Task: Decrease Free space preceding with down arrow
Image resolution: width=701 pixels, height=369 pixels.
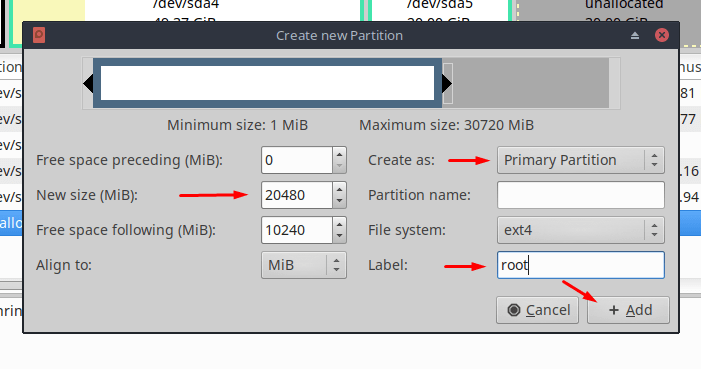Action: (x=339, y=166)
